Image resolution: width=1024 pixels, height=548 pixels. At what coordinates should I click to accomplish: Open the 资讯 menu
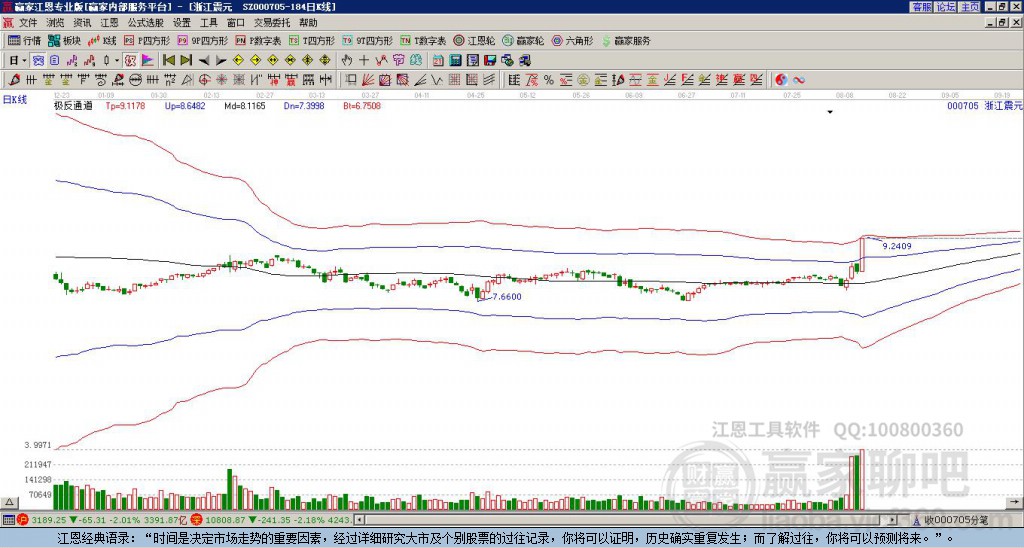82,23
